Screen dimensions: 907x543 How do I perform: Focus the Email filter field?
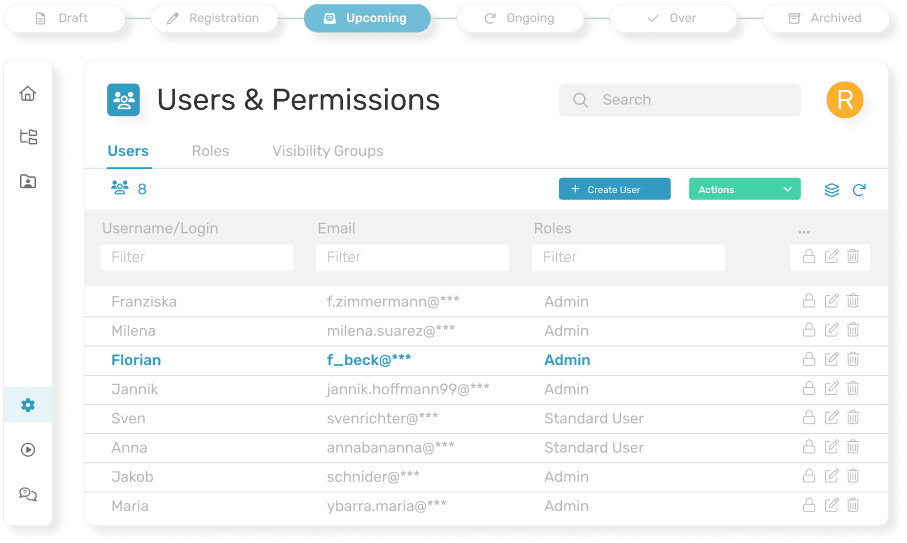point(412,257)
